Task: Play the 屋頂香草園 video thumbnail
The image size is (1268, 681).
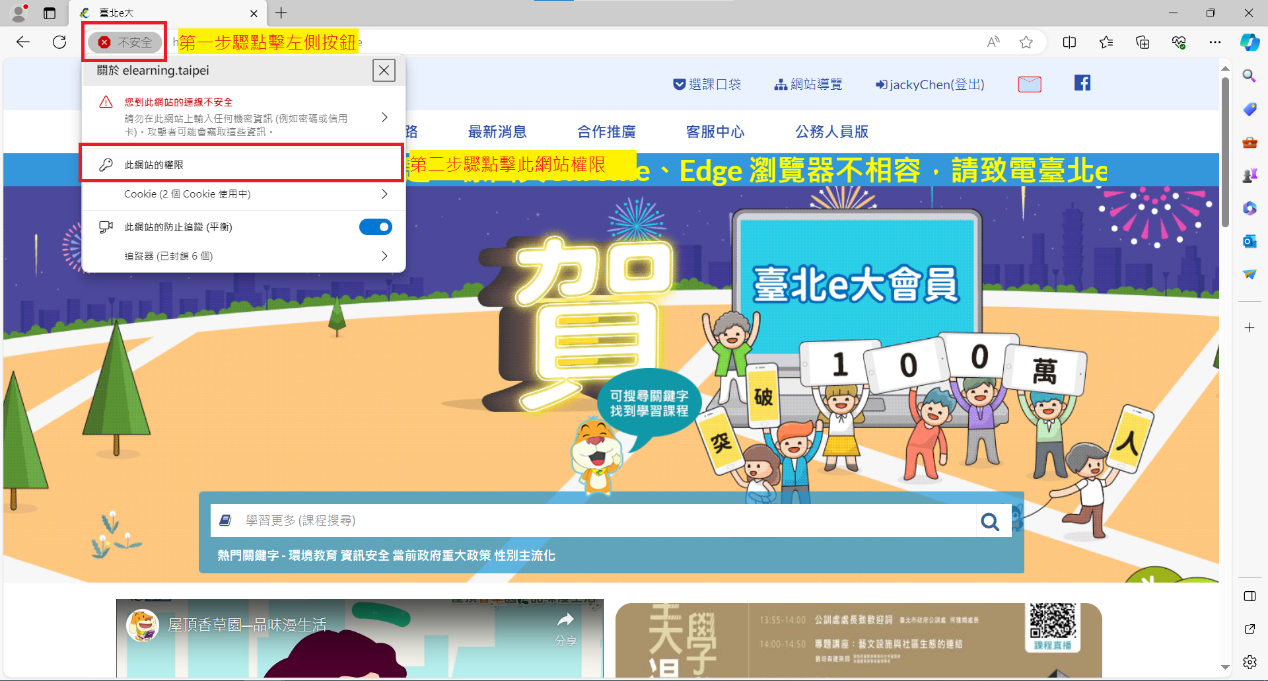Action: tap(360, 640)
